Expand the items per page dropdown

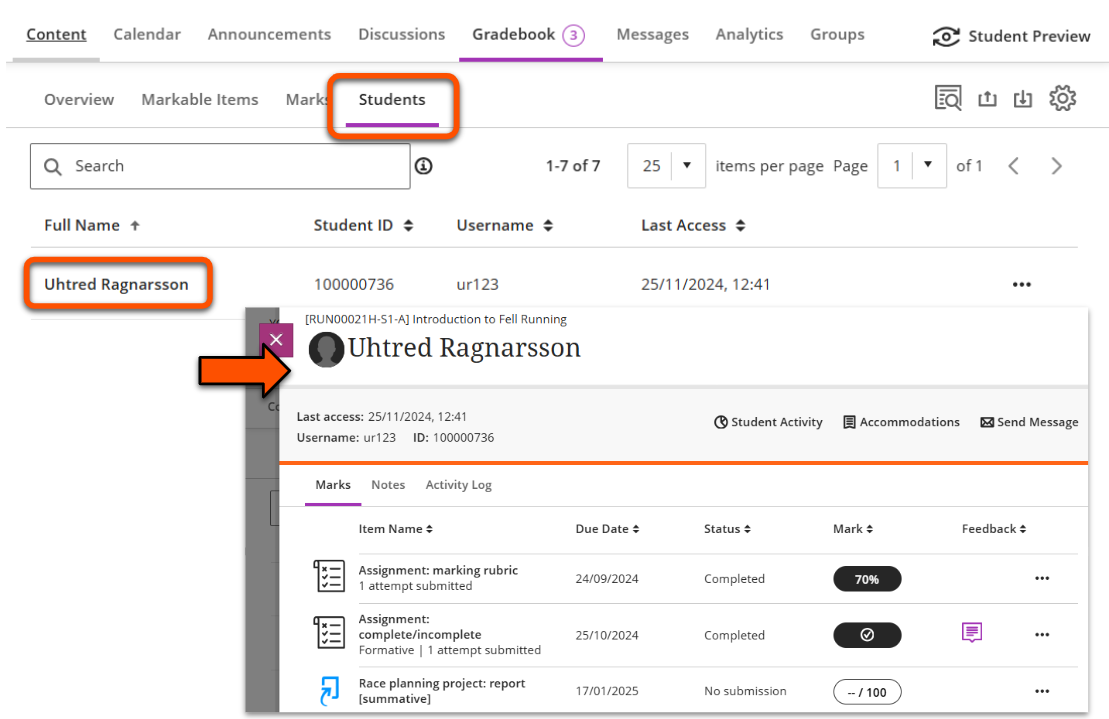click(x=687, y=166)
